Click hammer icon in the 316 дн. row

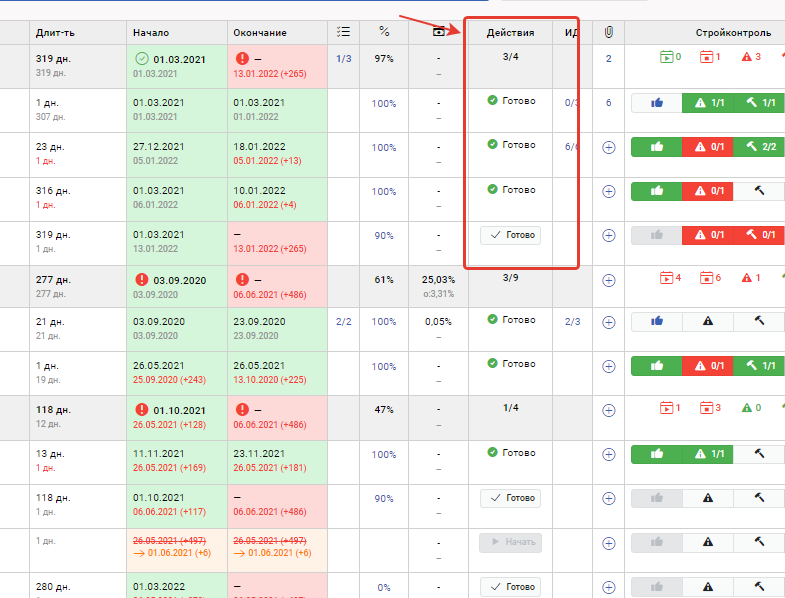point(758,190)
